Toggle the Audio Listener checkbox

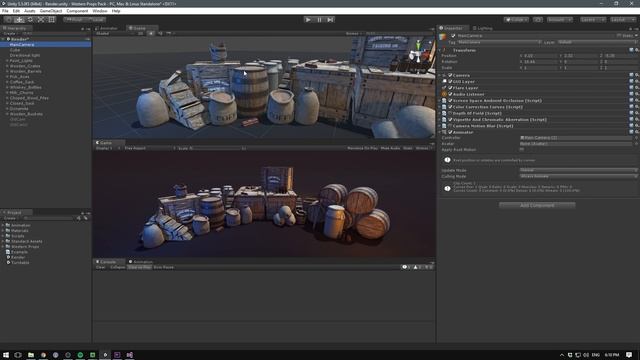pyautogui.click(x=450, y=94)
